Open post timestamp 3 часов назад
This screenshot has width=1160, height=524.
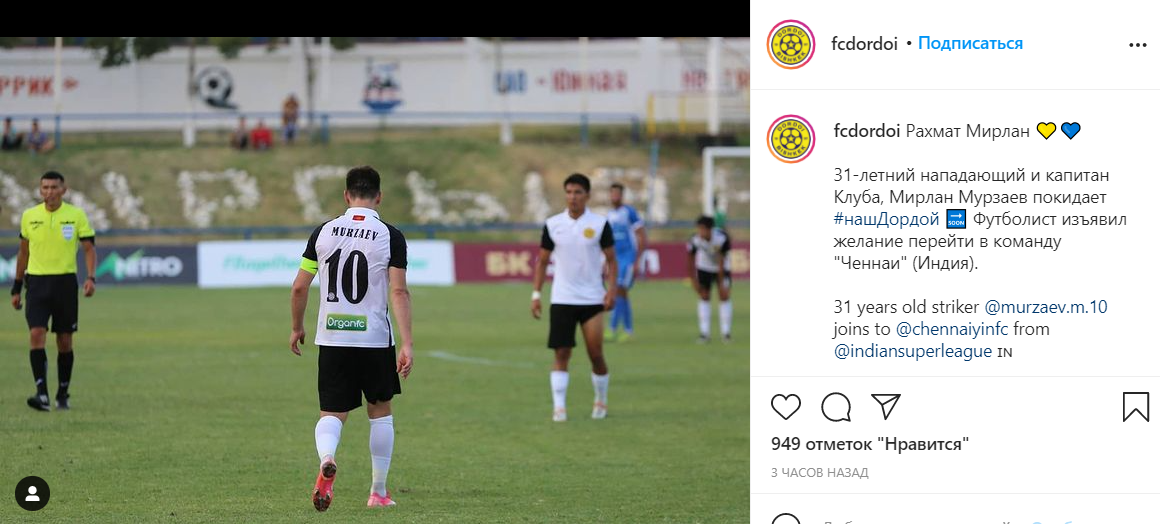(820, 472)
